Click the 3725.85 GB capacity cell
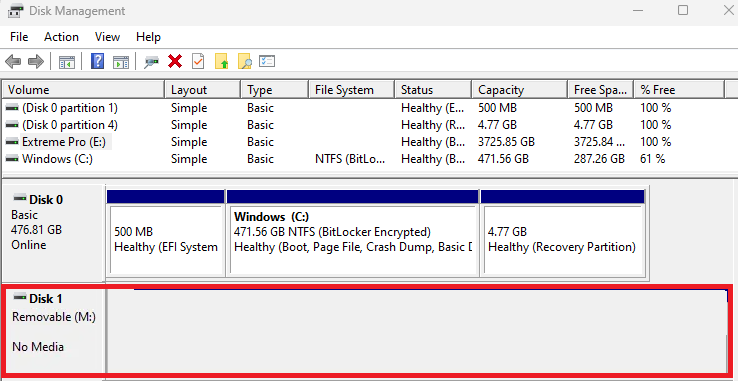 point(506,142)
